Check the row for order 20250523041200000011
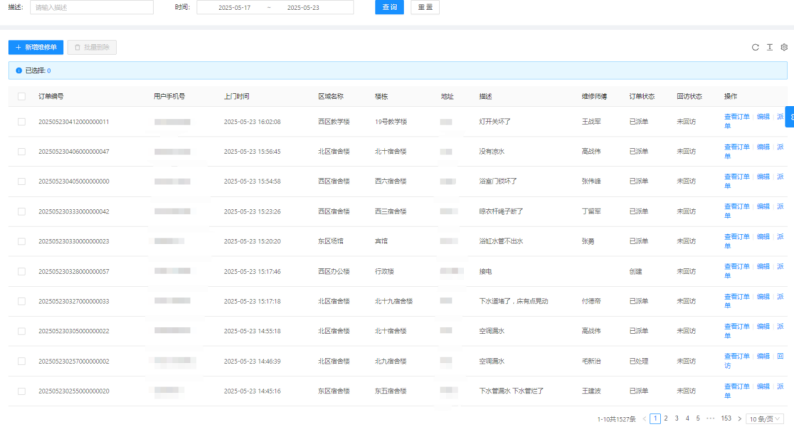Viewport: 794px width, 427px height. (21, 121)
